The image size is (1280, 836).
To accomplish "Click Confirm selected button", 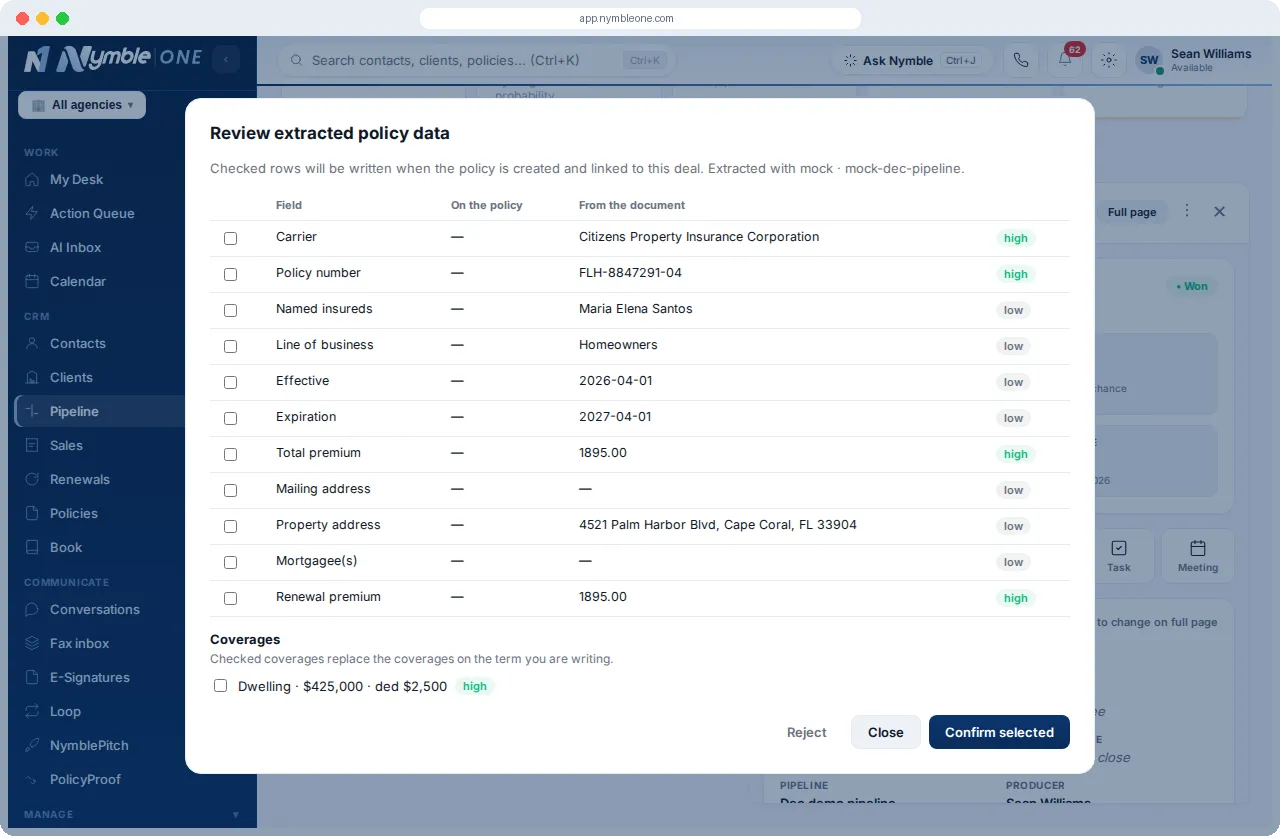I will (999, 732).
